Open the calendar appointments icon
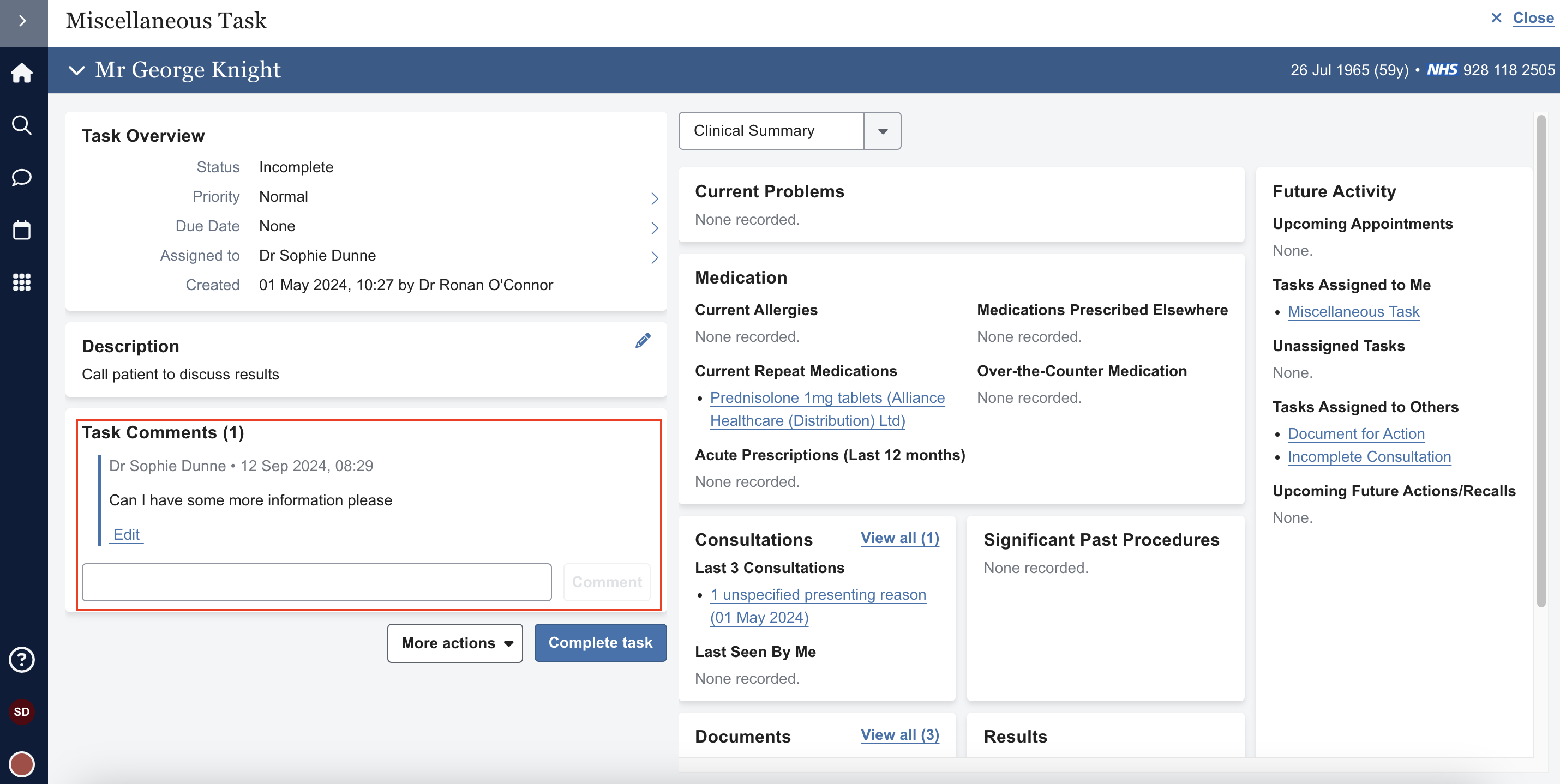This screenshot has height=784, width=1560. point(22,230)
